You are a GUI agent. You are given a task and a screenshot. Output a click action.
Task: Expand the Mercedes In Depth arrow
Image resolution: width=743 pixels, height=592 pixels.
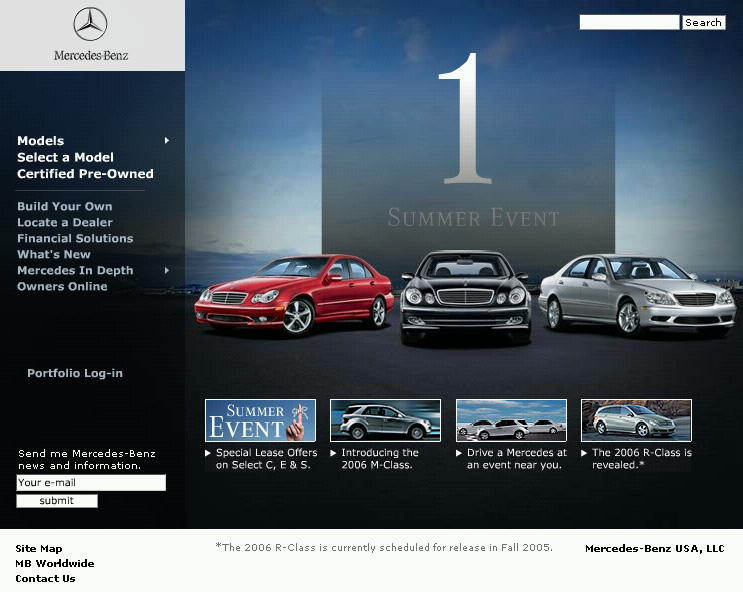[x=167, y=270]
